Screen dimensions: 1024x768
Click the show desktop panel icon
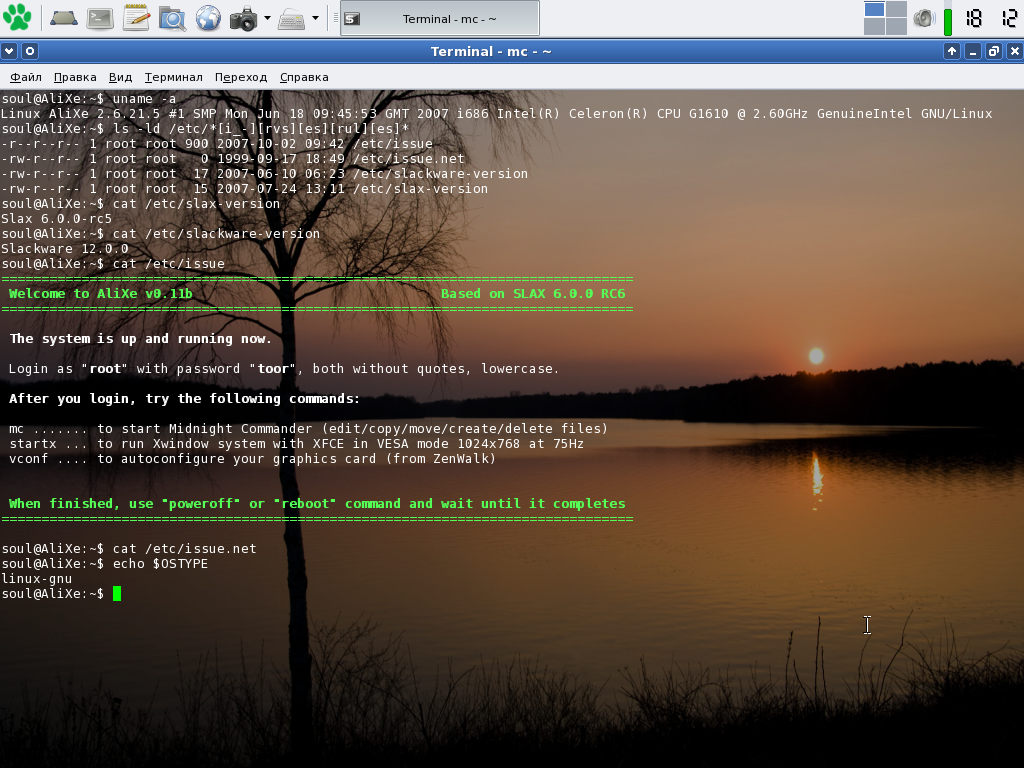63,18
